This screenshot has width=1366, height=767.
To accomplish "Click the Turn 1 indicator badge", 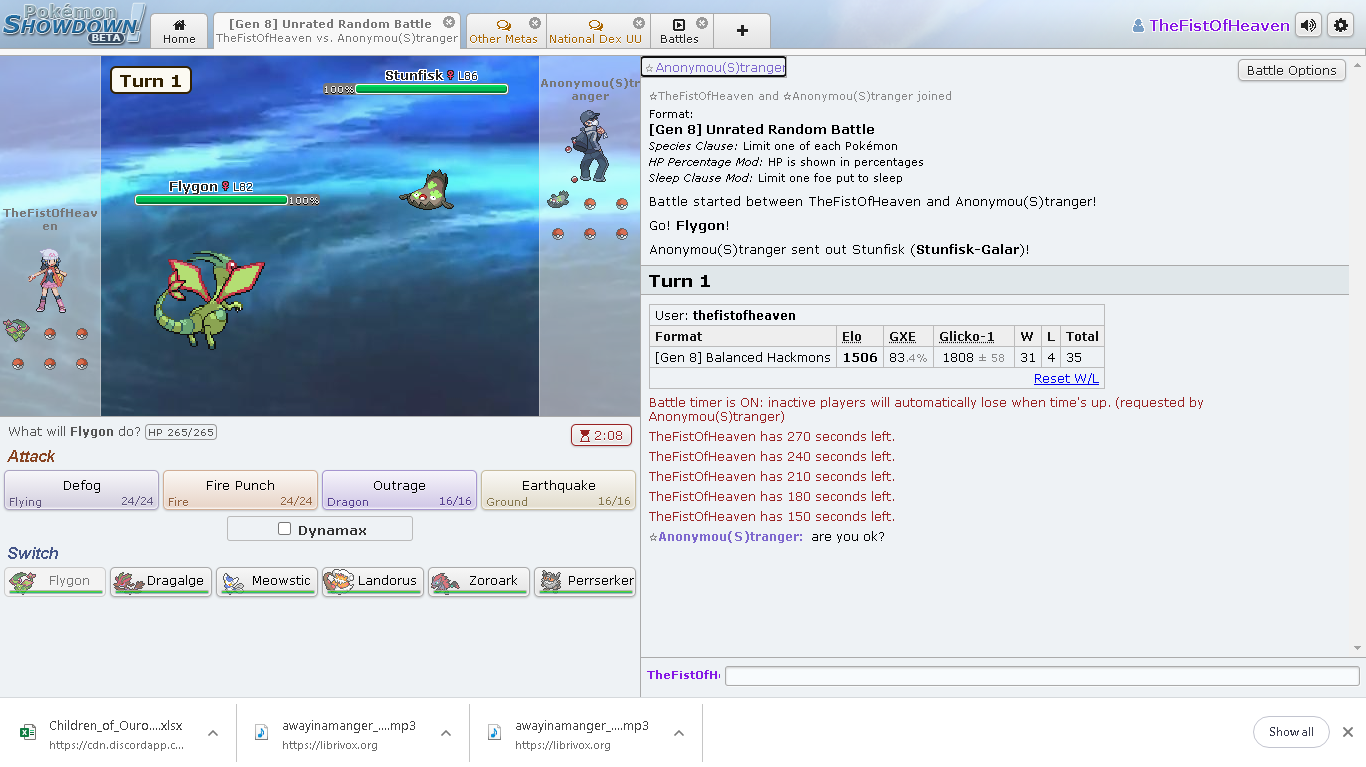I will click(x=150, y=81).
